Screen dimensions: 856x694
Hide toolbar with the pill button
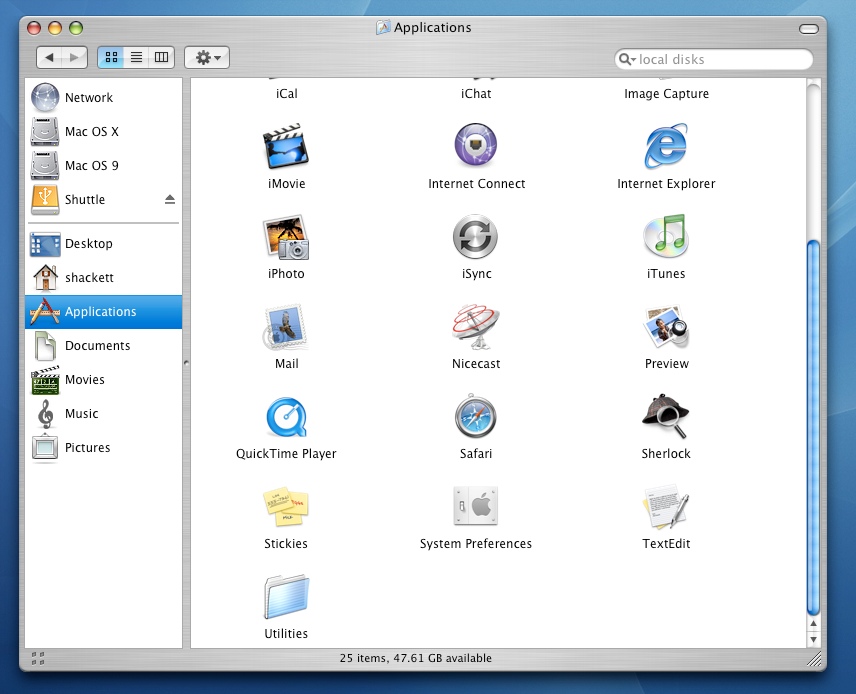809,28
